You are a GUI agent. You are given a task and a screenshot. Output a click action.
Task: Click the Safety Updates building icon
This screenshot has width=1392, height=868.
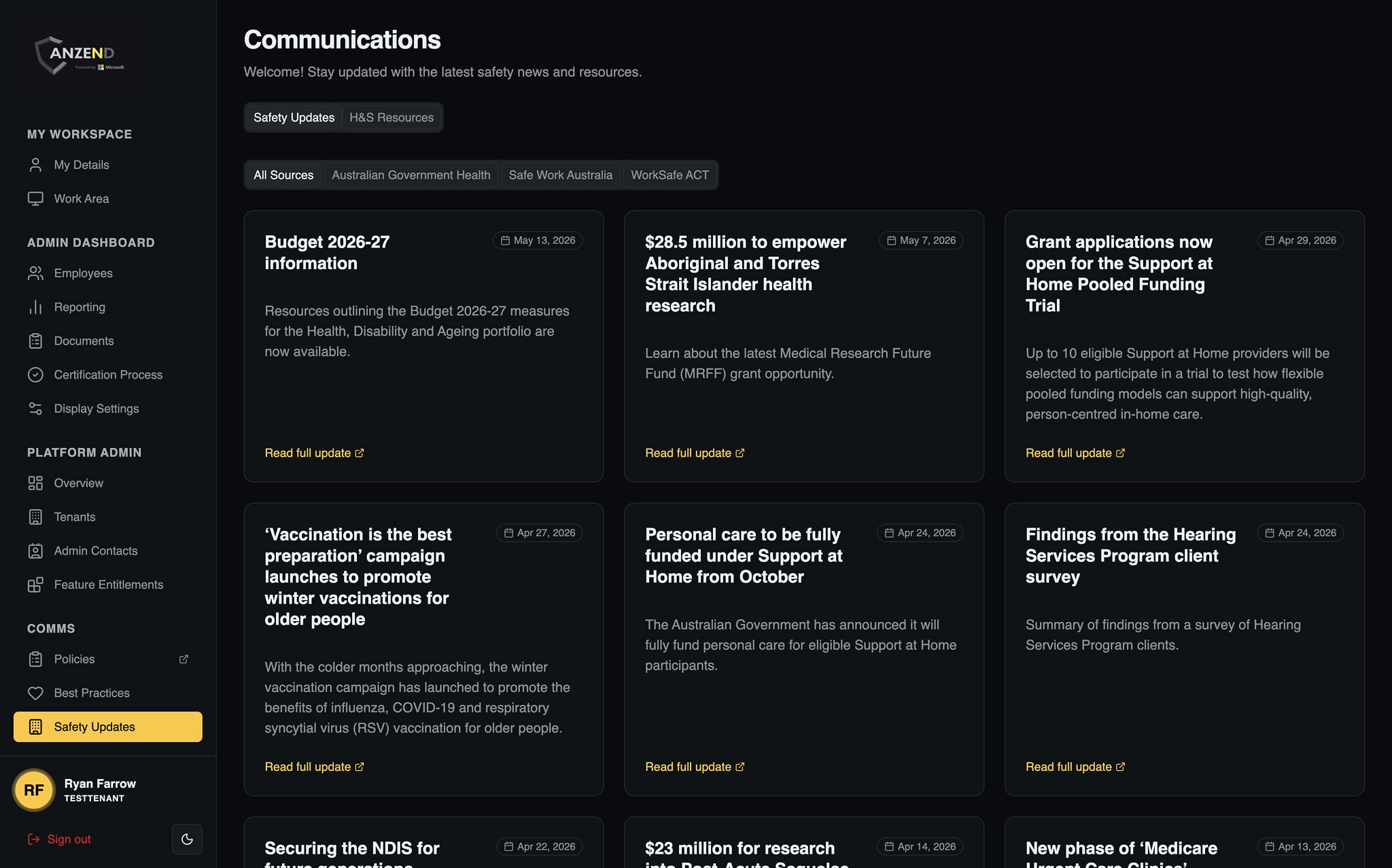[x=35, y=727]
